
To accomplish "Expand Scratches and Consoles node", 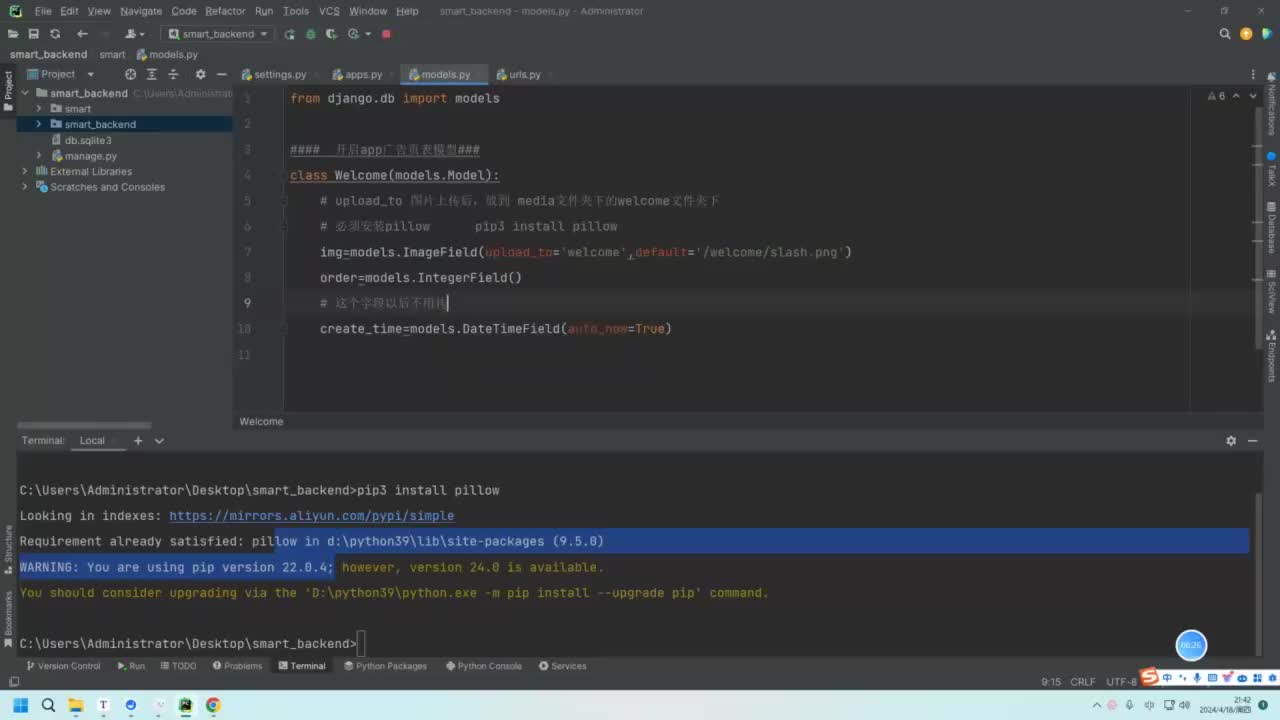I will click(25, 187).
